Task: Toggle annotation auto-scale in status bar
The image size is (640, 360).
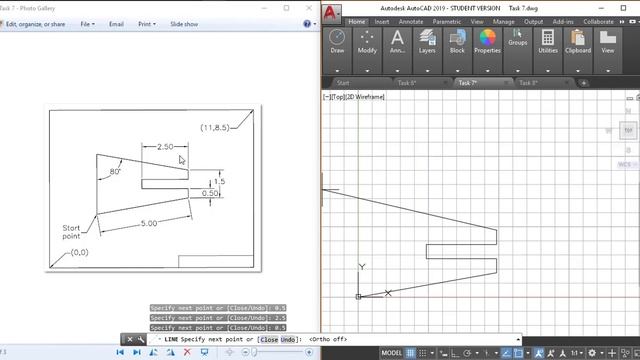Action: coord(551,353)
